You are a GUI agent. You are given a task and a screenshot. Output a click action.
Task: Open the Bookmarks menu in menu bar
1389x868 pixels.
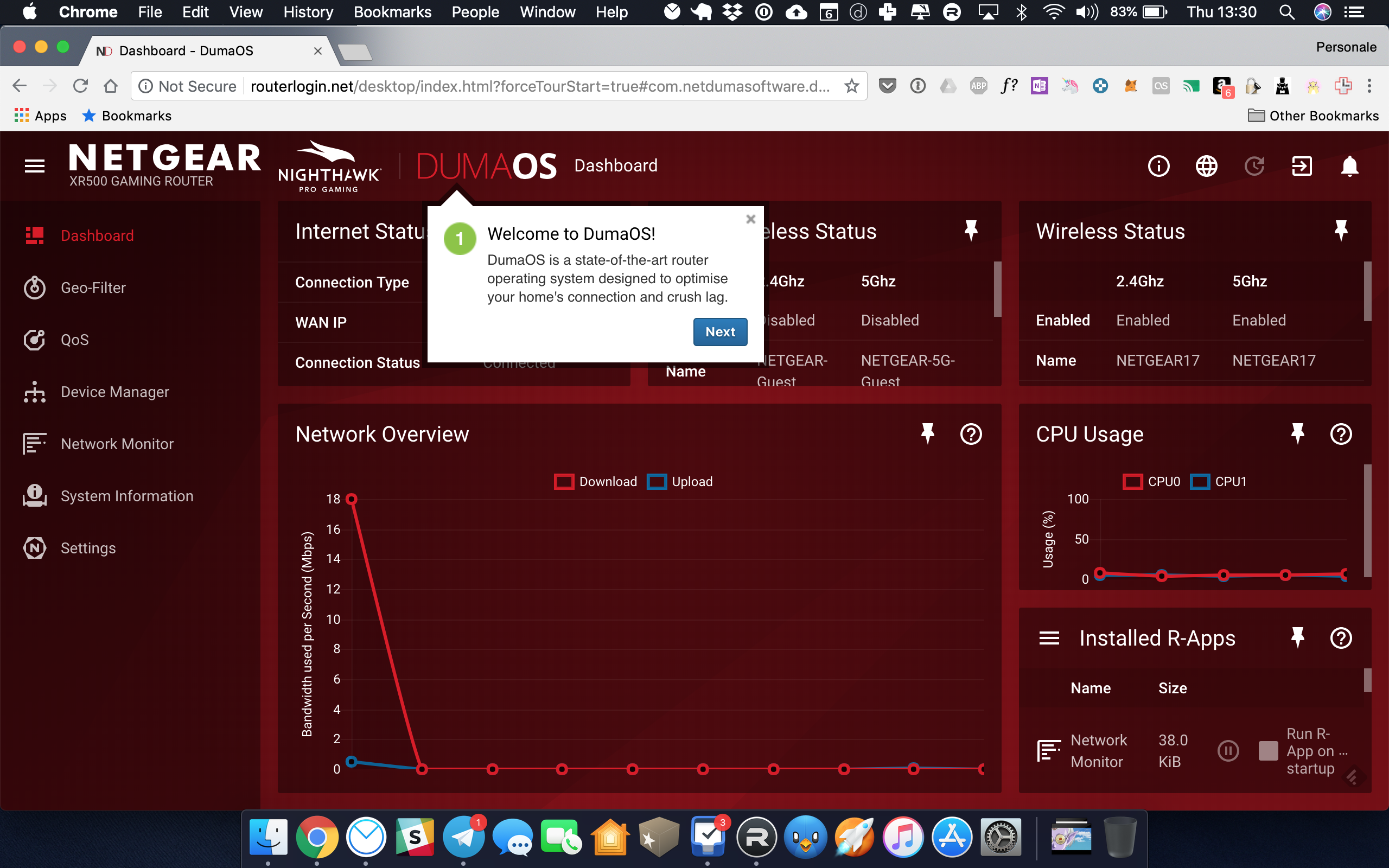[392, 12]
